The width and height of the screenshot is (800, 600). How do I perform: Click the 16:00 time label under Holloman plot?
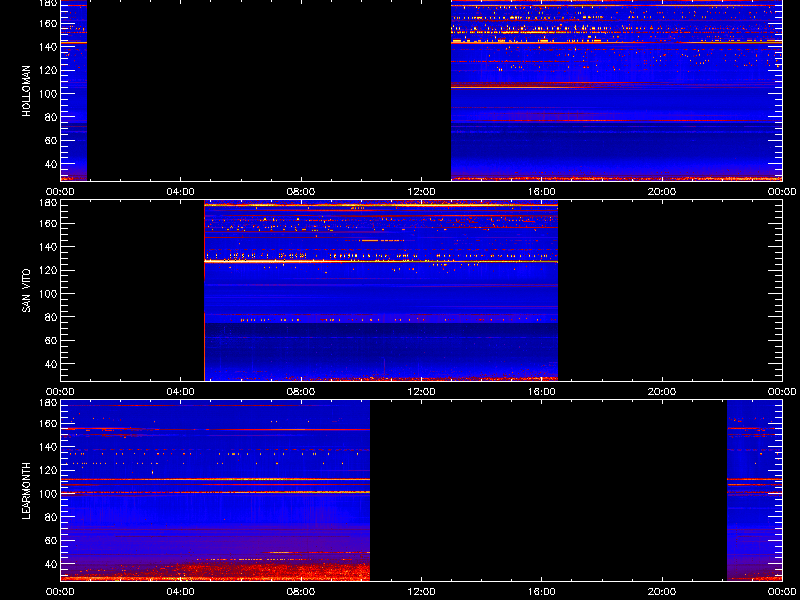[542, 192]
